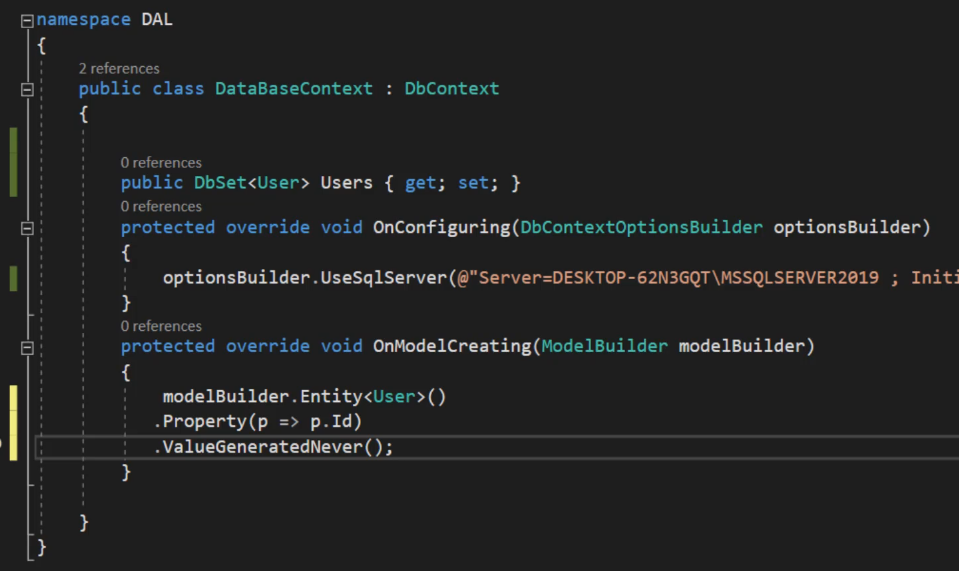Click the Users property name
Screen dimensions: 959x571
(346, 183)
